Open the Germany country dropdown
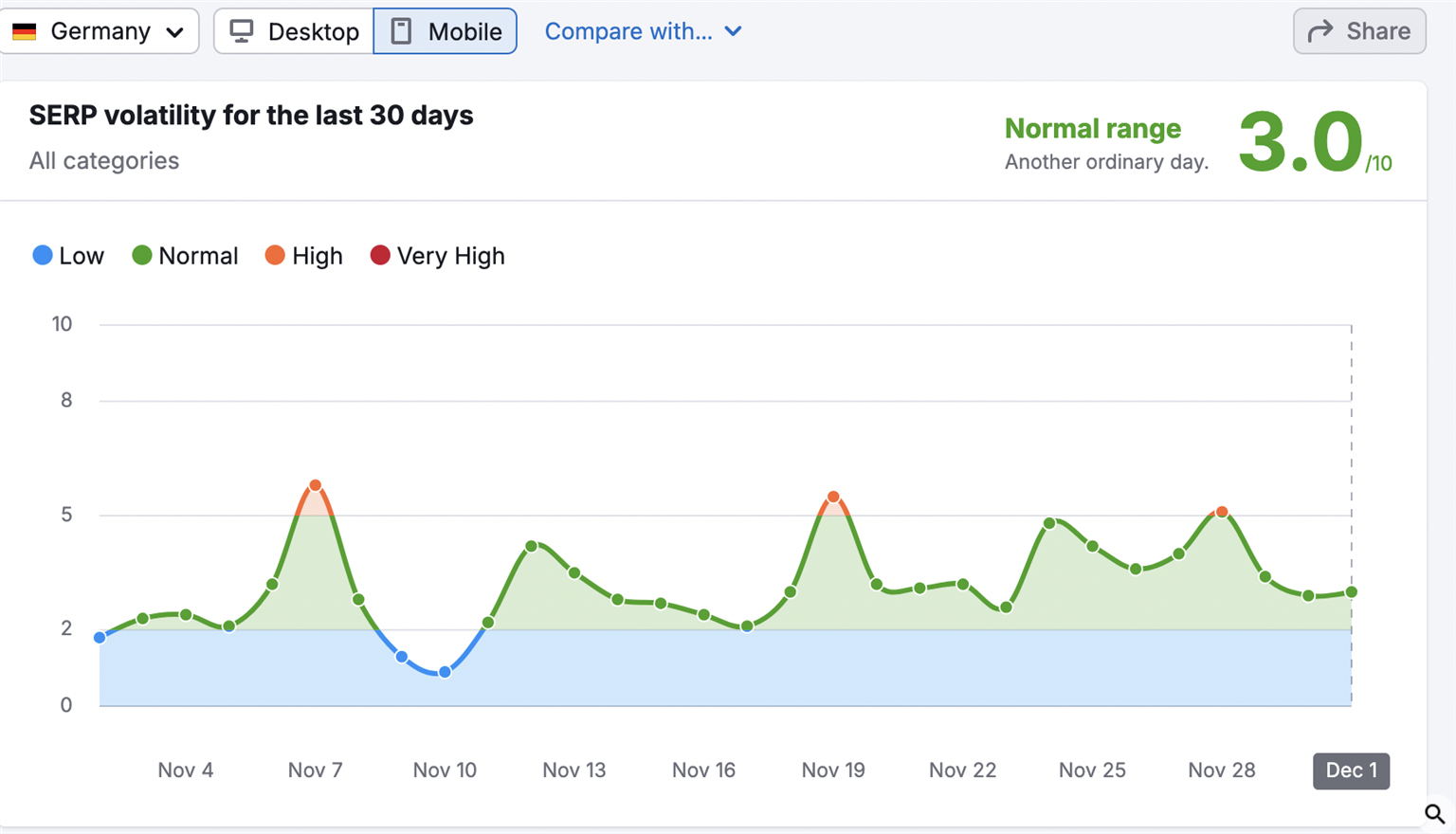This screenshot has height=834, width=1456. tap(100, 31)
